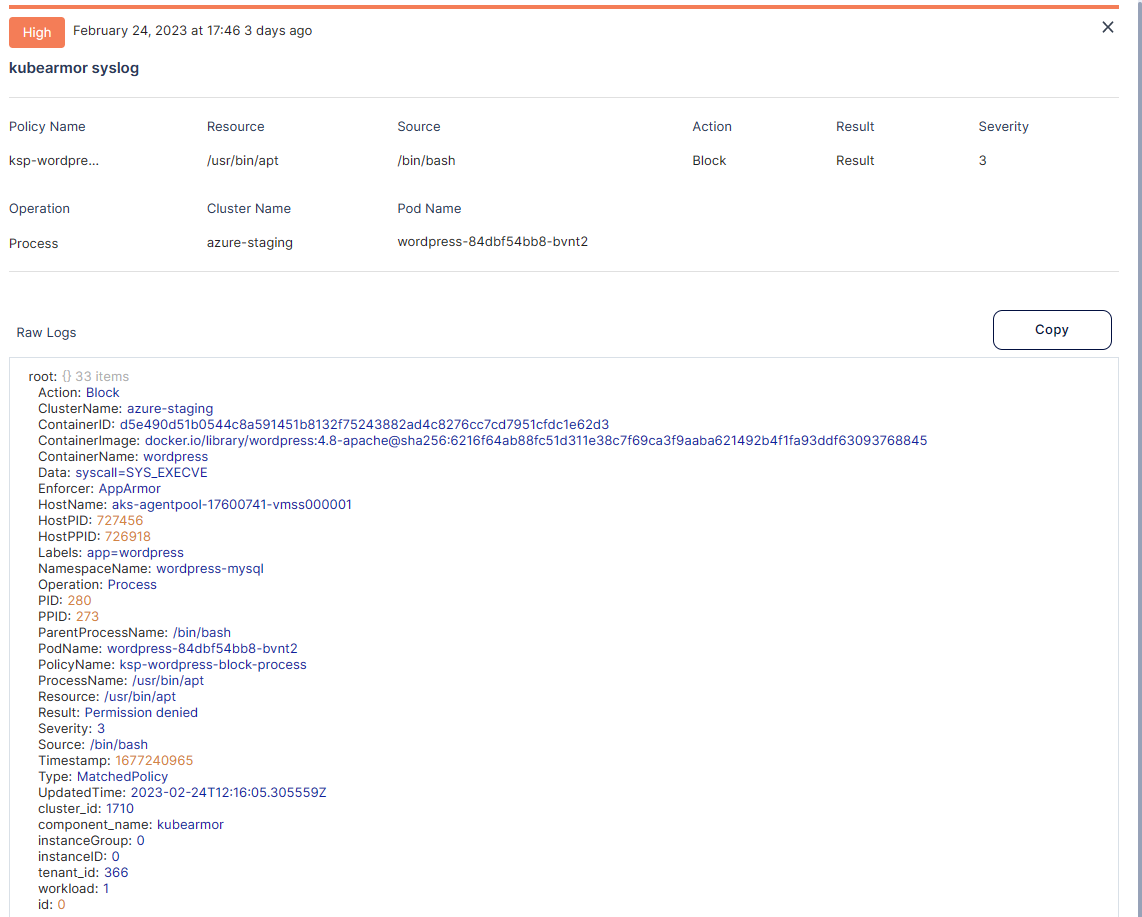Click the Cluster Name column label
The height and width of the screenshot is (917, 1142).
point(249,209)
